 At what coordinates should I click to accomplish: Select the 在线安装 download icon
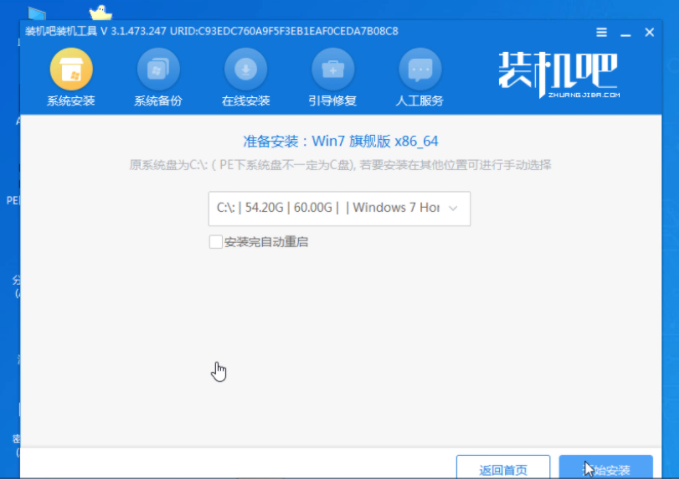click(245, 70)
